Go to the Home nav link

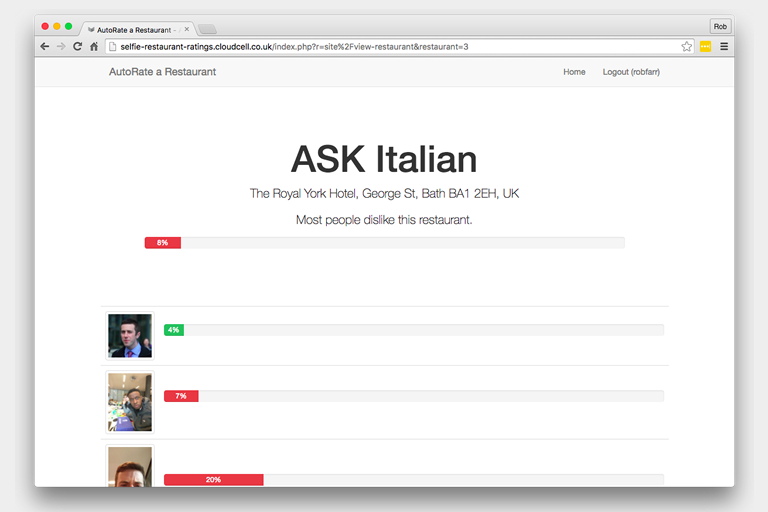pyautogui.click(x=574, y=72)
